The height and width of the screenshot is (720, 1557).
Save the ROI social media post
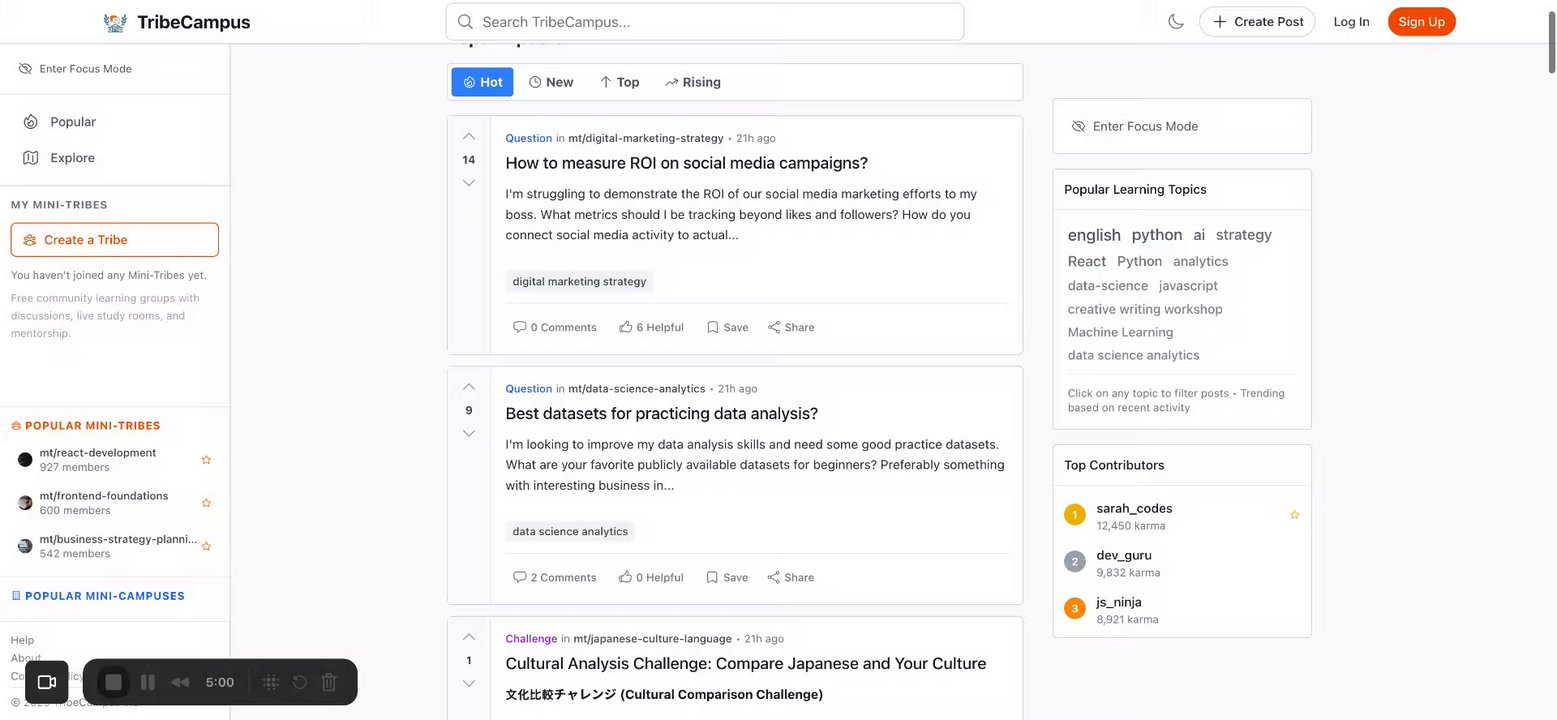[x=727, y=327]
